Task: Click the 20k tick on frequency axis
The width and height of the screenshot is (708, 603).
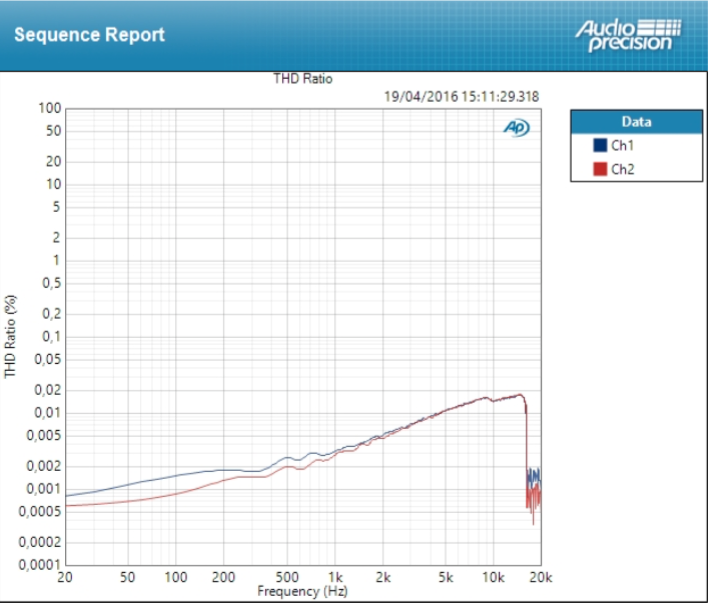Action: [540, 578]
